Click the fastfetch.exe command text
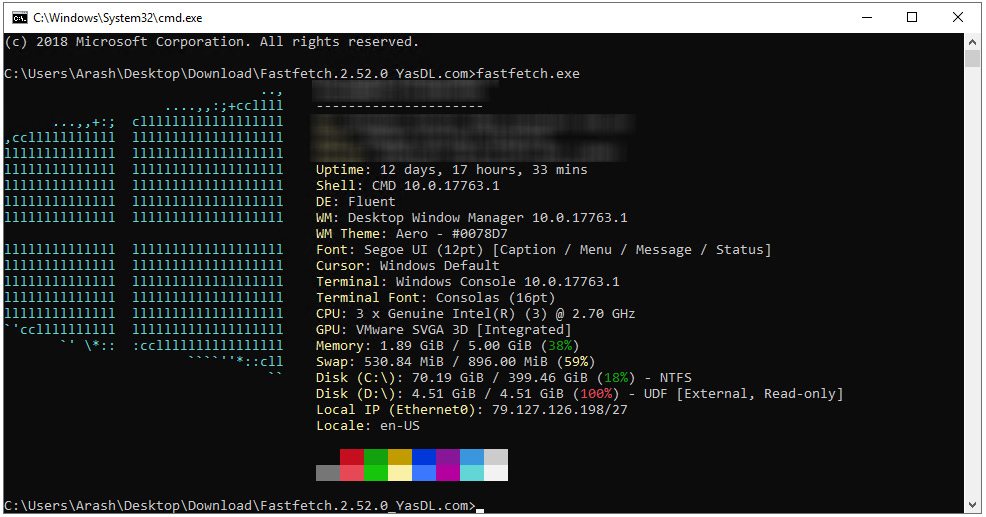 (528, 74)
